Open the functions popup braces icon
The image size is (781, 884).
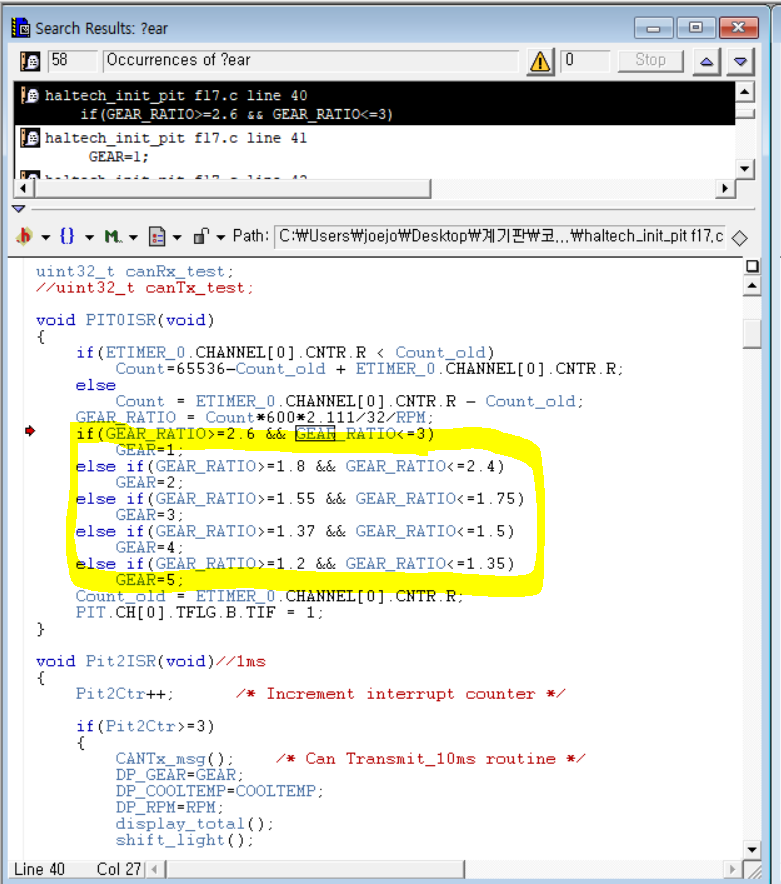tap(67, 236)
